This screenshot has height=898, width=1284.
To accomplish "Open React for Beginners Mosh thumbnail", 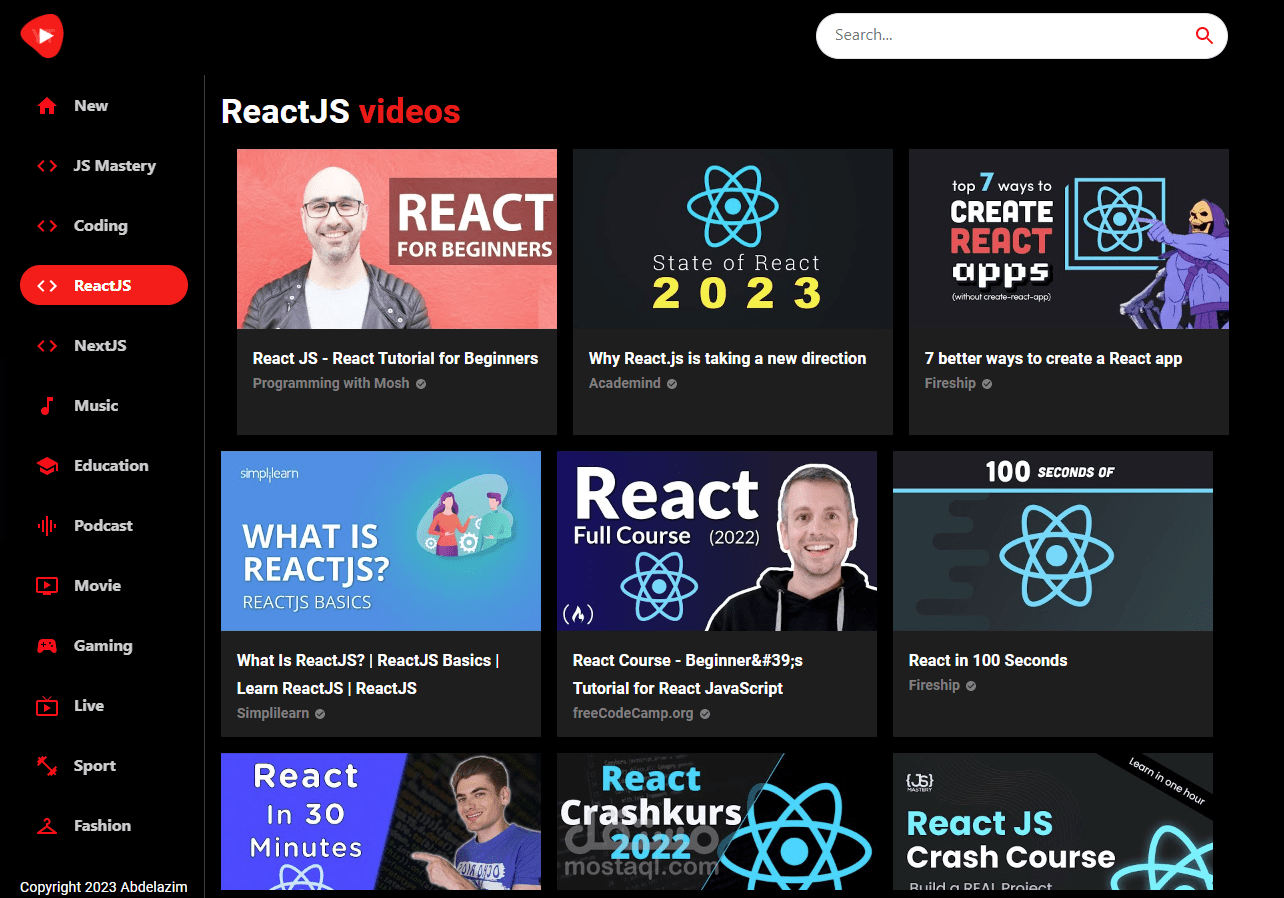I will pos(397,239).
